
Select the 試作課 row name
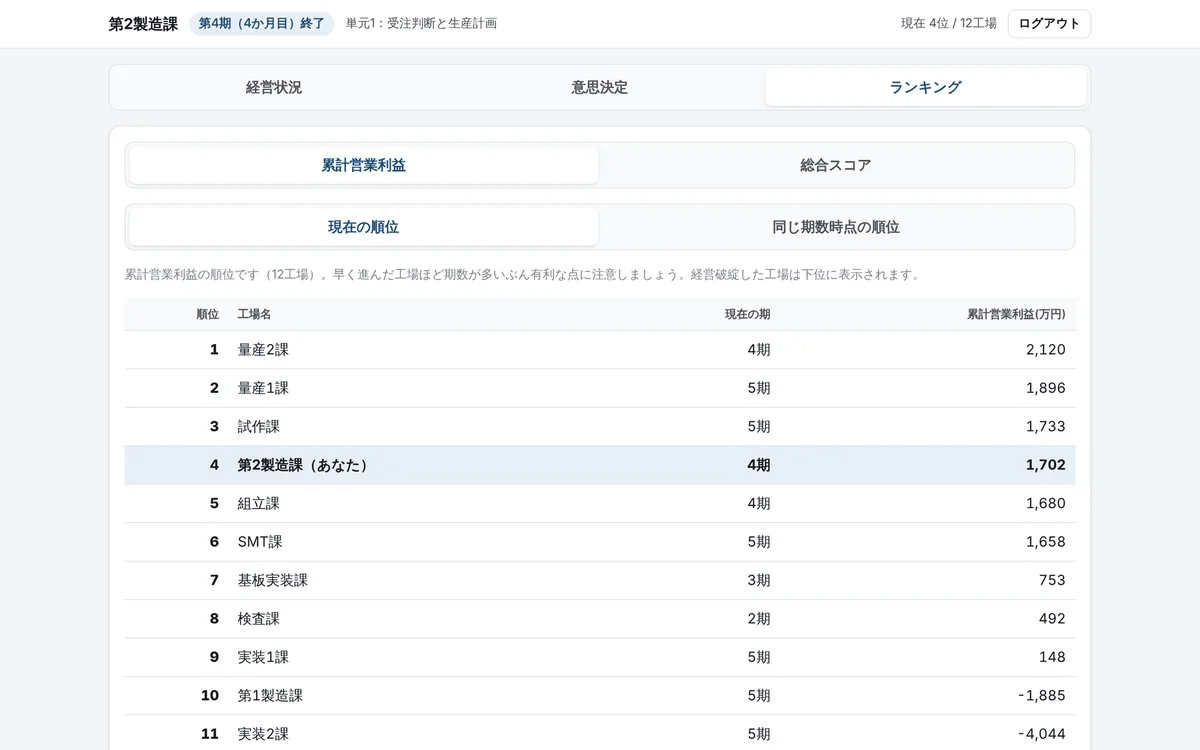[259, 427]
